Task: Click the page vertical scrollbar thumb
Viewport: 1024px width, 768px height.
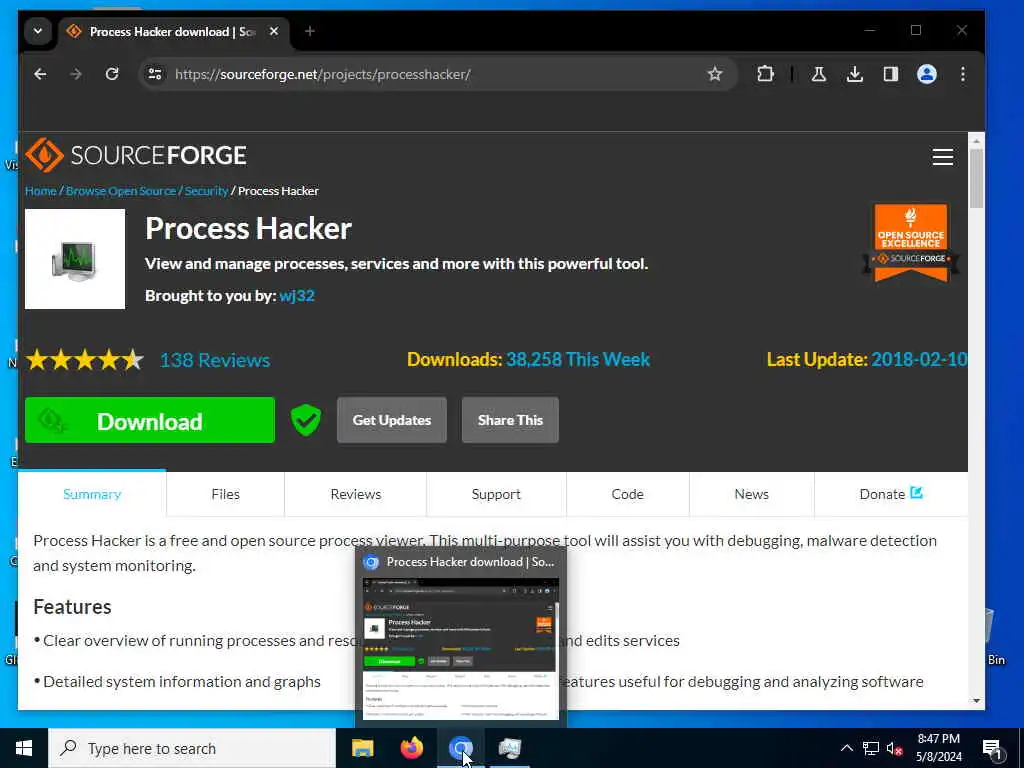Action: [x=976, y=178]
